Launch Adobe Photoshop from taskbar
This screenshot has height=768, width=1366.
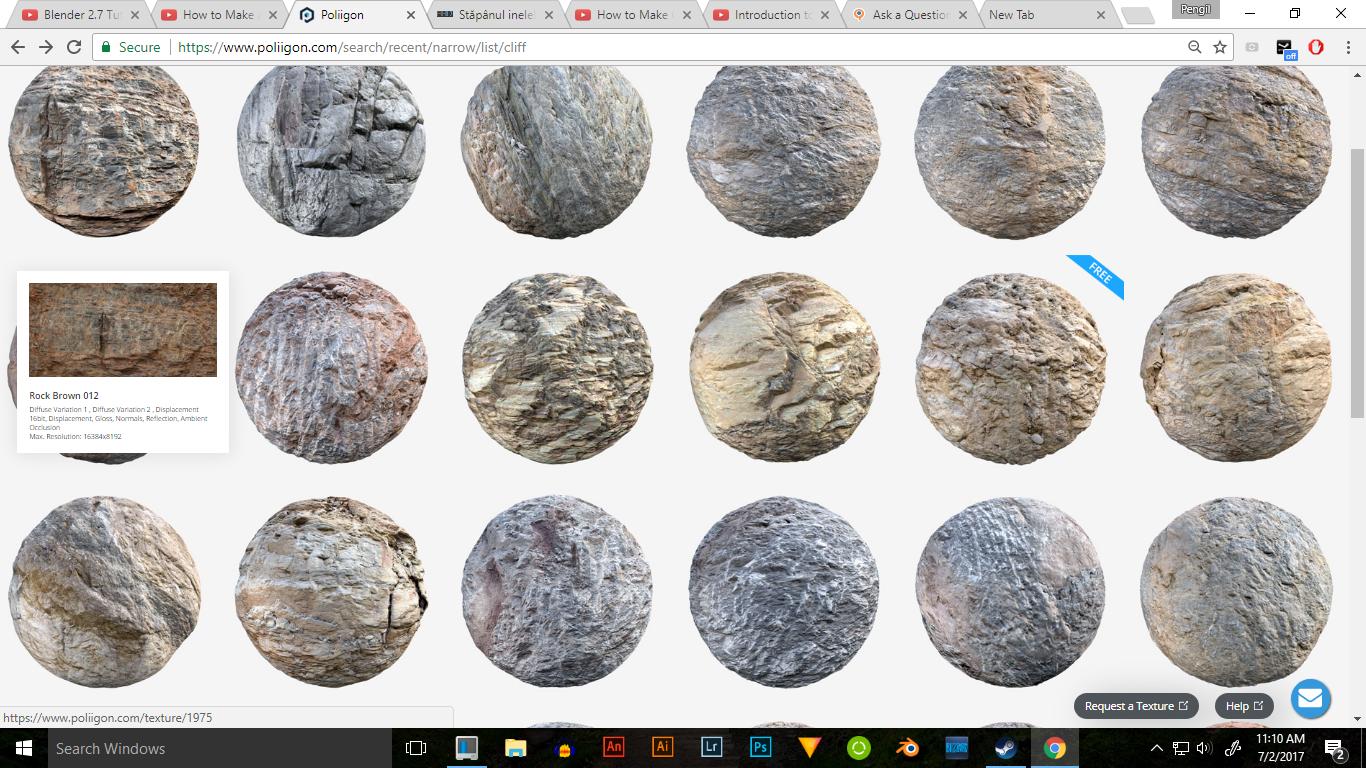(x=760, y=748)
